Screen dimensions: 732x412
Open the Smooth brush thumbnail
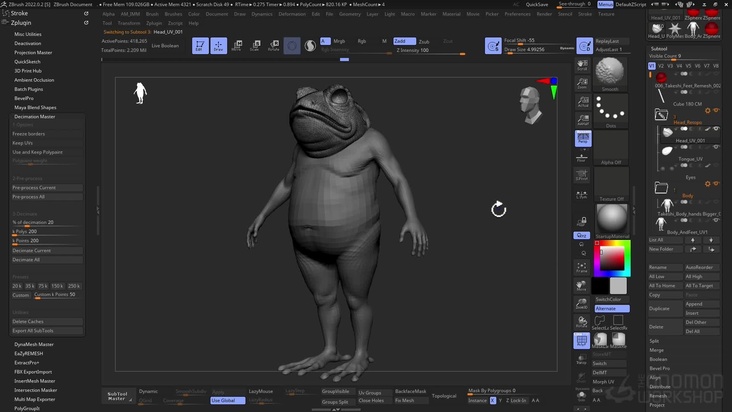coord(609,74)
